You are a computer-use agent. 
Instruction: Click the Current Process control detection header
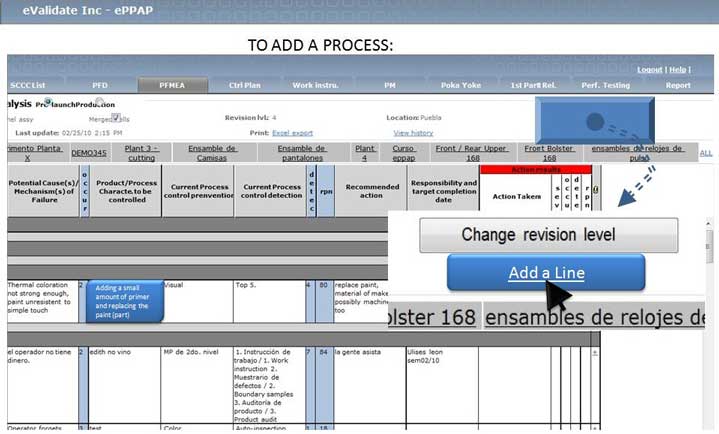271,191
